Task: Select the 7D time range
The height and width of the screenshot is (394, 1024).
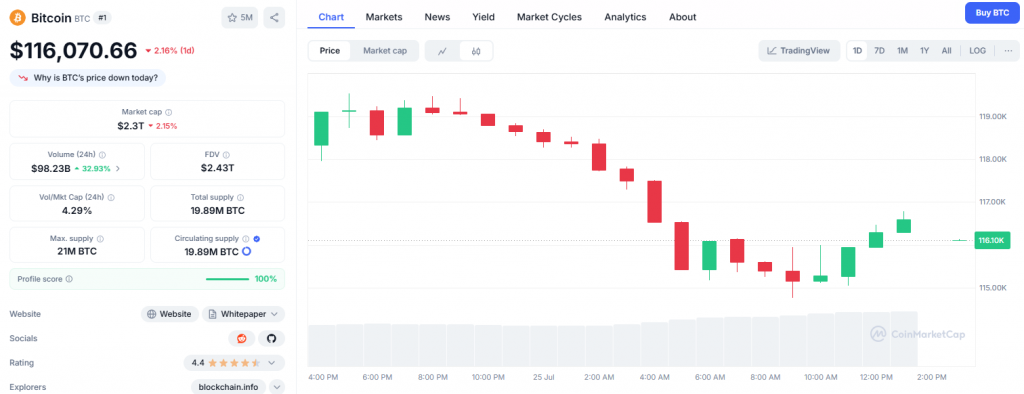Action: click(880, 50)
